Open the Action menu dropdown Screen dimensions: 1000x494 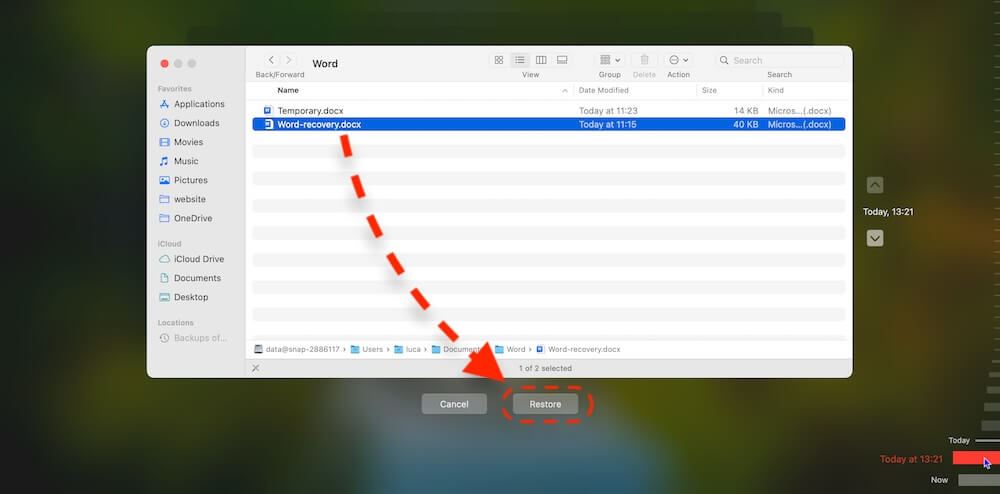678,60
